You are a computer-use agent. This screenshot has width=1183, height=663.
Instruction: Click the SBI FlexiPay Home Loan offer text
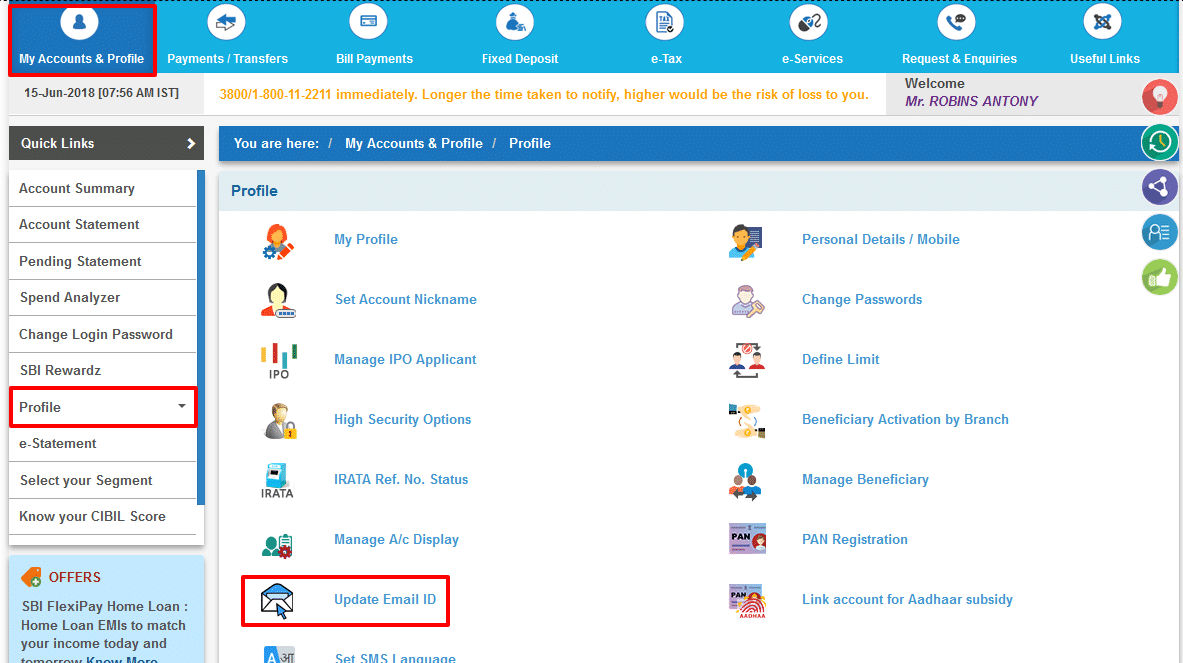(104, 631)
